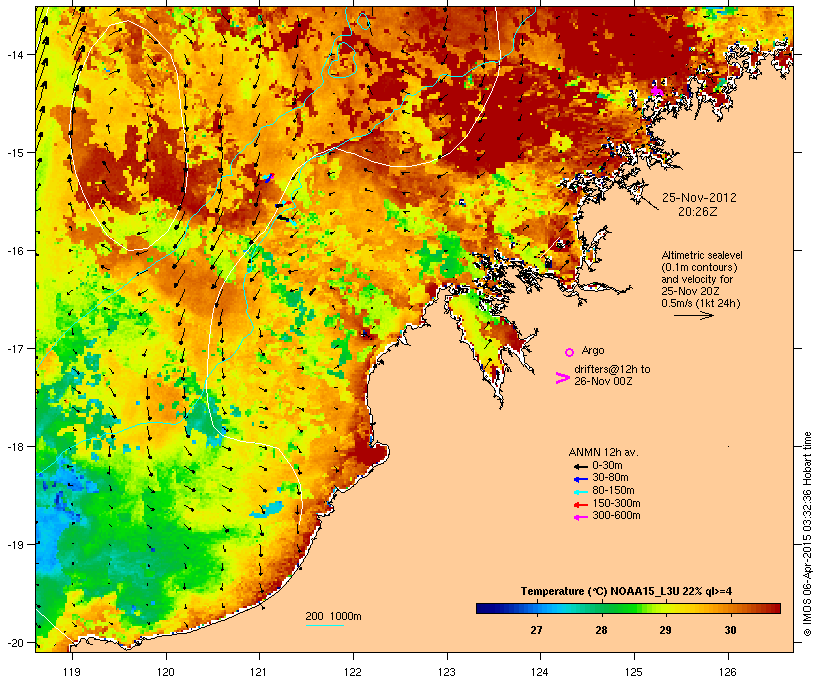Click the 'ANMN 12h av.' heading

(x=603, y=452)
